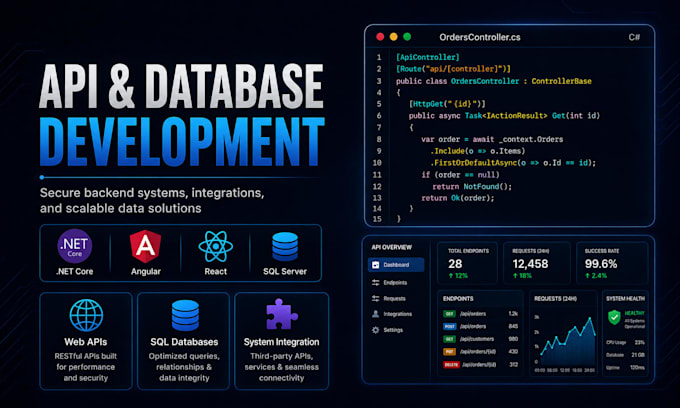Click the Database 21 GB value
The height and width of the screenshot is (408, 680).
[x=638, y=355]
